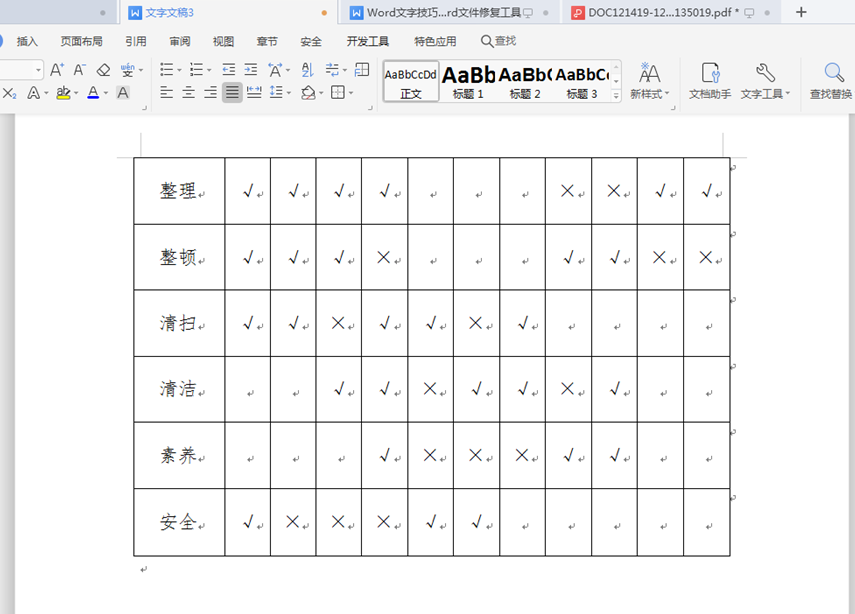Switch to the Word文字技巧 document tab
Screen dimensions: 855x614
pos(450,13)
